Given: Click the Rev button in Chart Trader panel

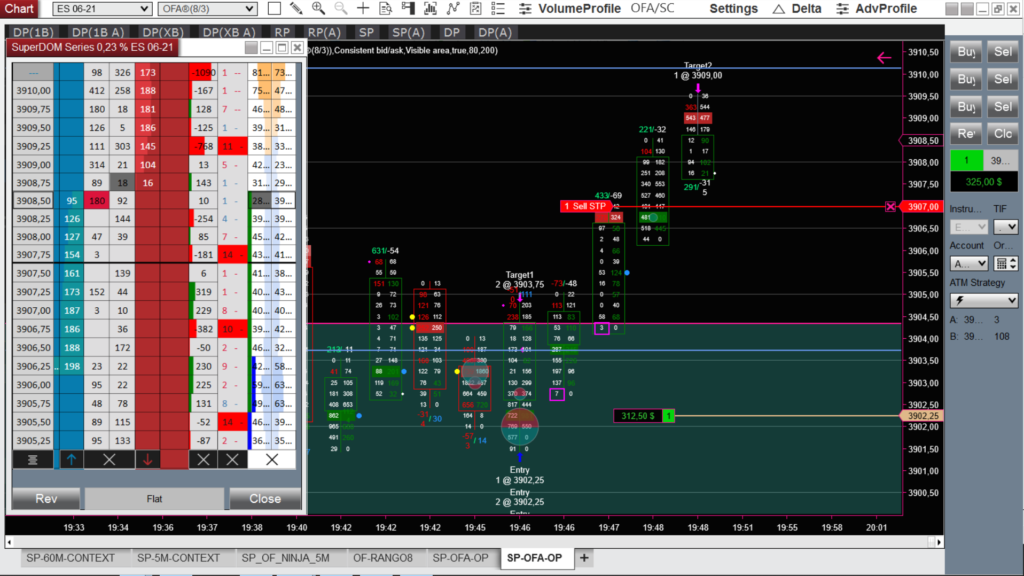Looking at the screenshot, I should (966, 134).
